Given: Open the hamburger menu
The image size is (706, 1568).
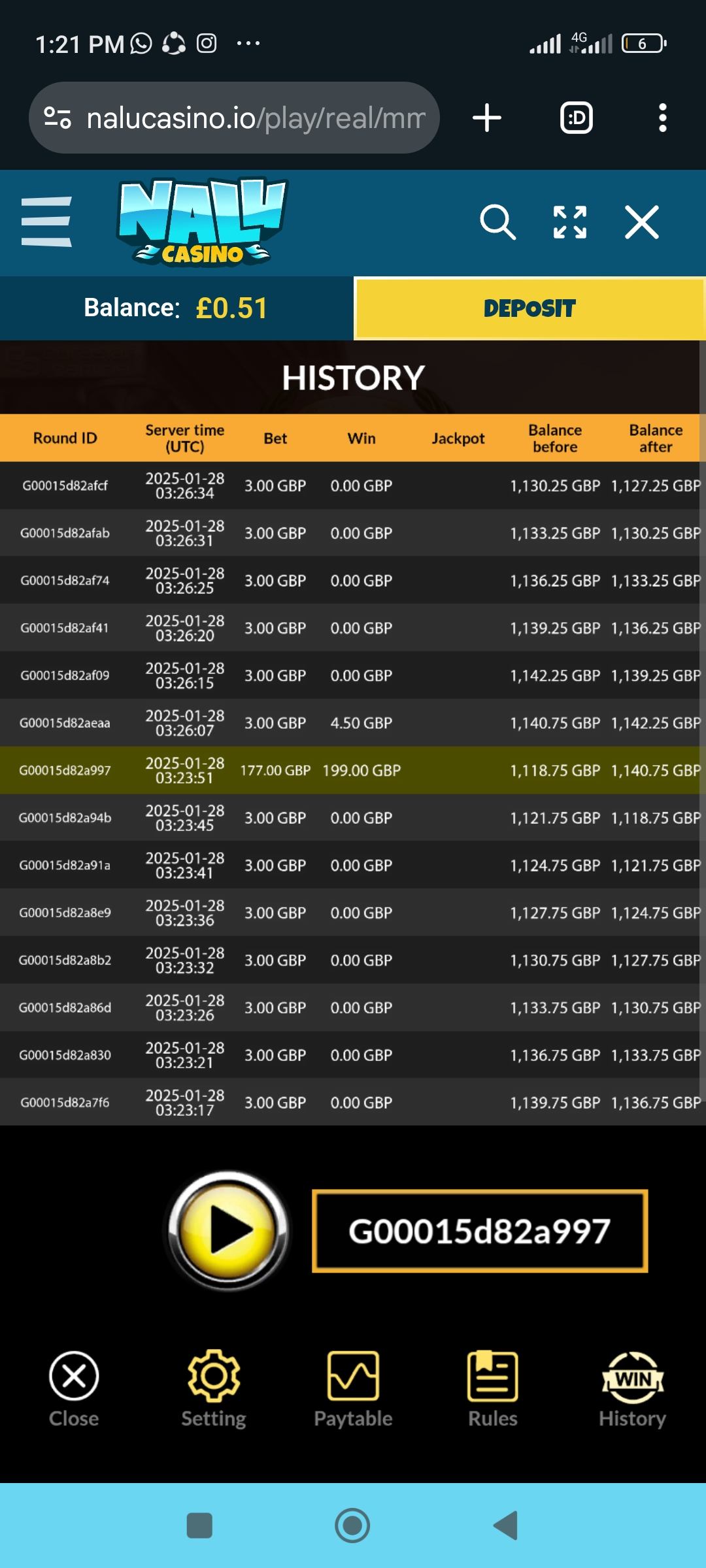Looking at the screenshot, I should (x=46, y=221).
